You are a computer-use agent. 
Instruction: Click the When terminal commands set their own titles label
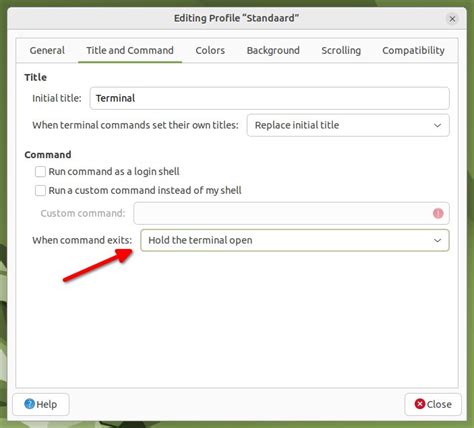[135, 125]
